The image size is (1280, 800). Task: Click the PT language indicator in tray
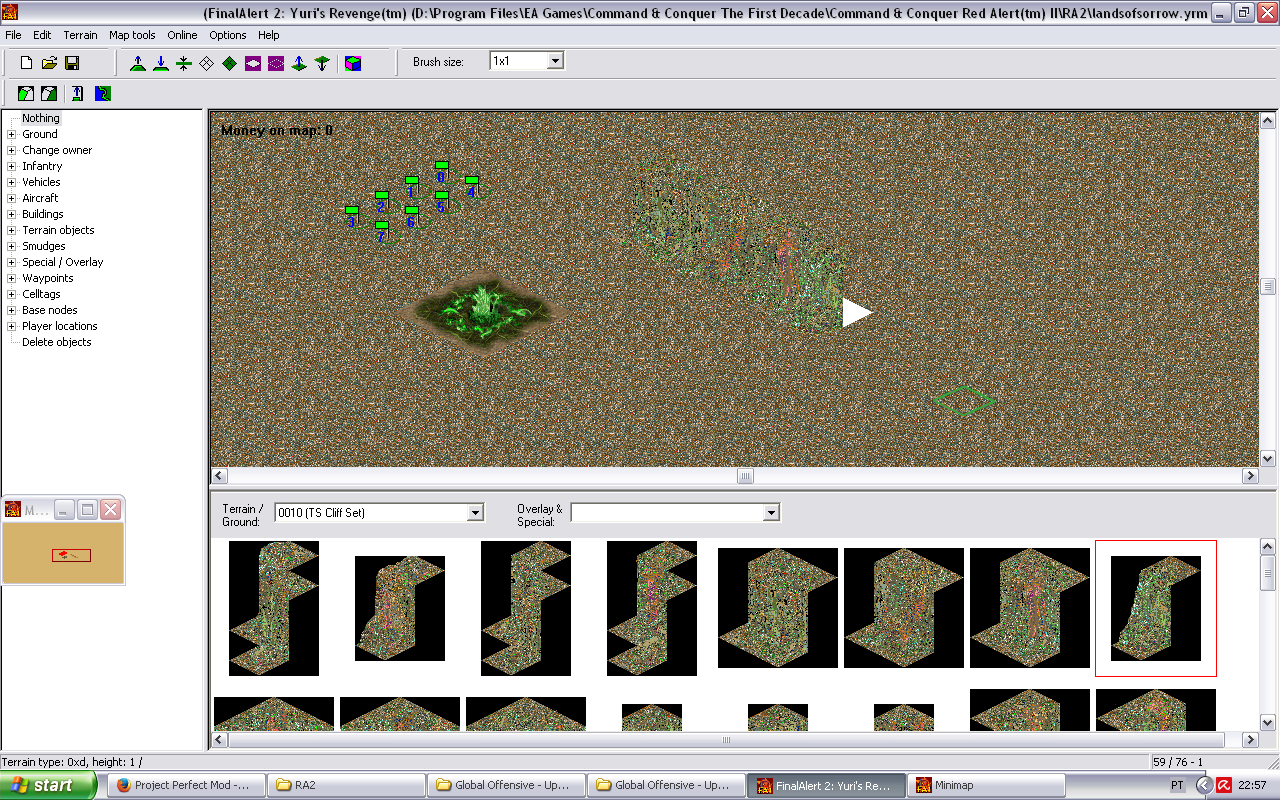[x=1177, y=786]
